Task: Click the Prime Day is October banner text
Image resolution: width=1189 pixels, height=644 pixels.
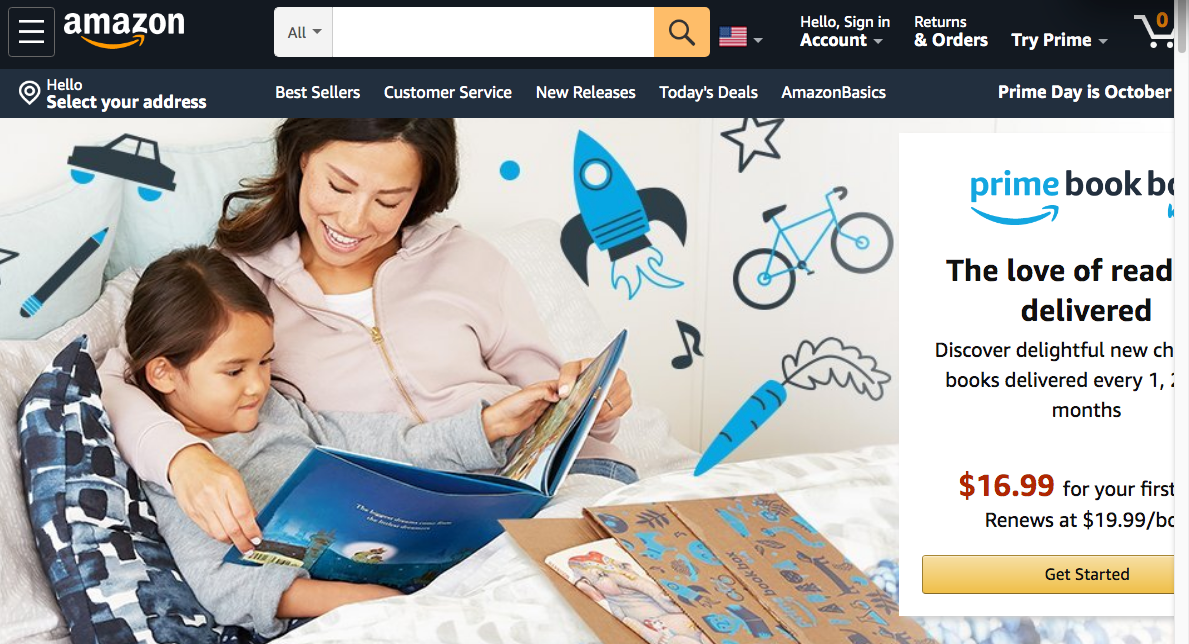Action: pos(1085,92)
